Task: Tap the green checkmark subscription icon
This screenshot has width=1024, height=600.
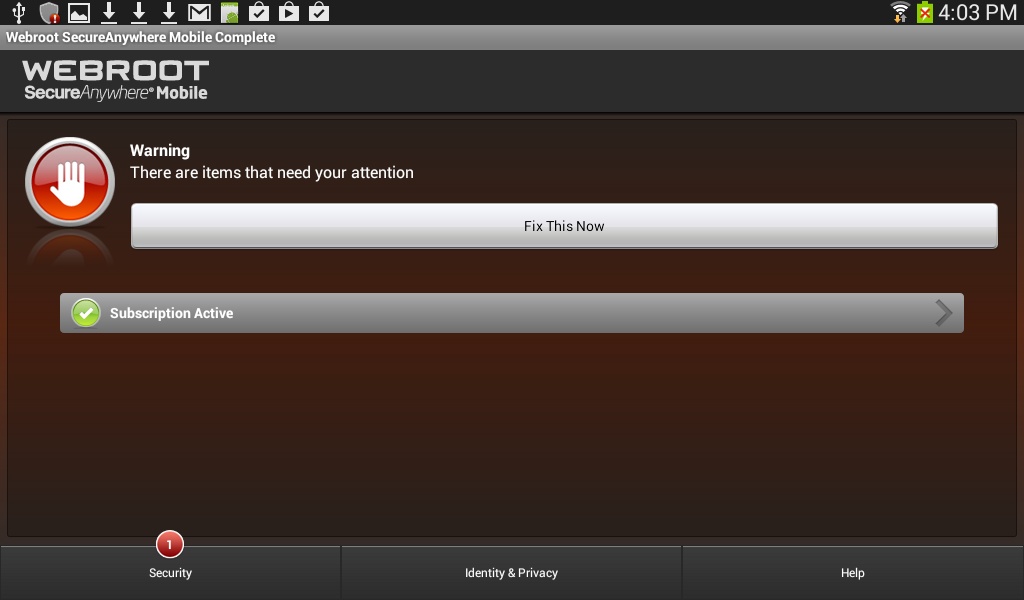Action: coord(86,313)
